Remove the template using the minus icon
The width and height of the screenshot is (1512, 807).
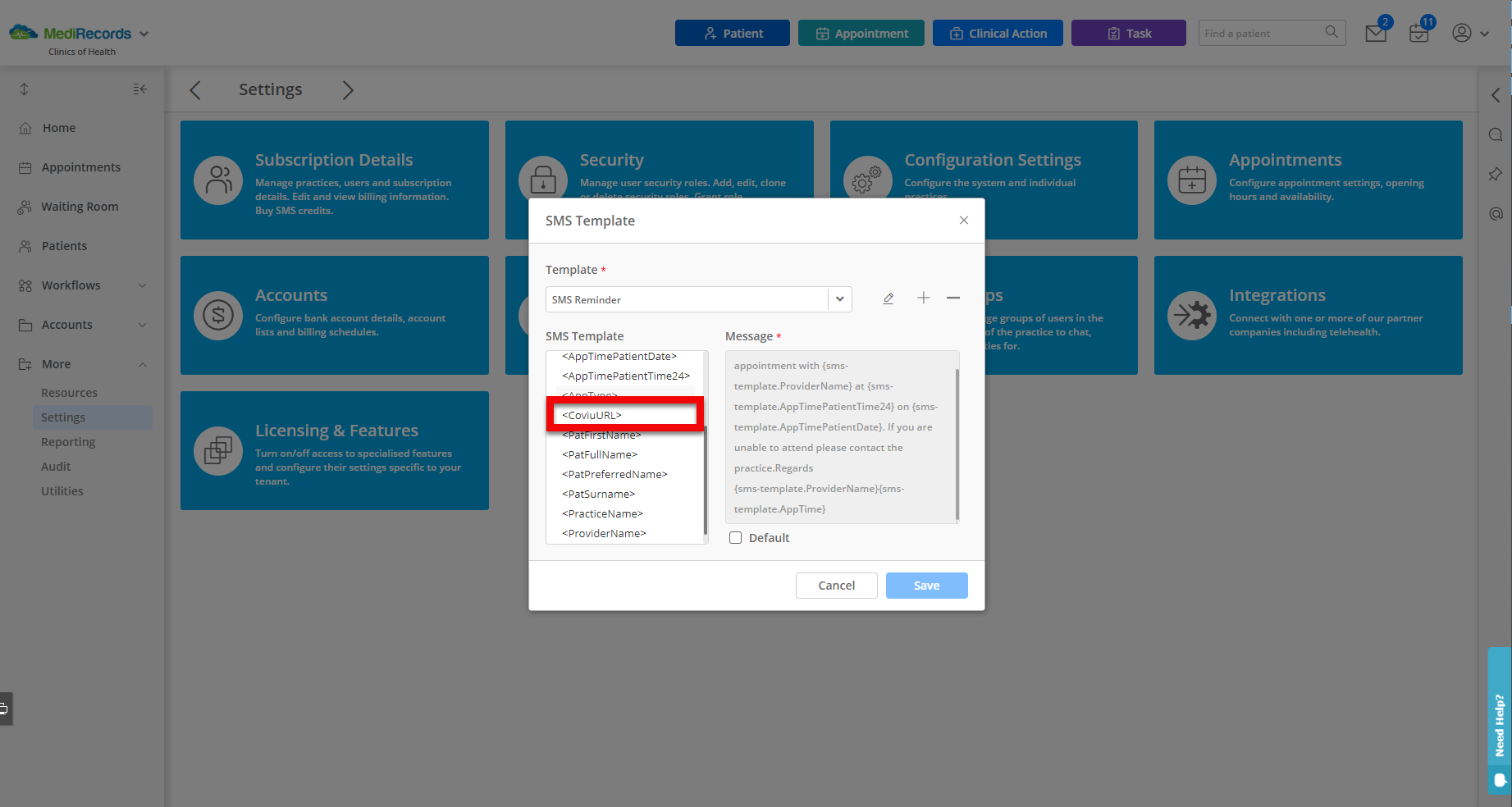(953, 299)
